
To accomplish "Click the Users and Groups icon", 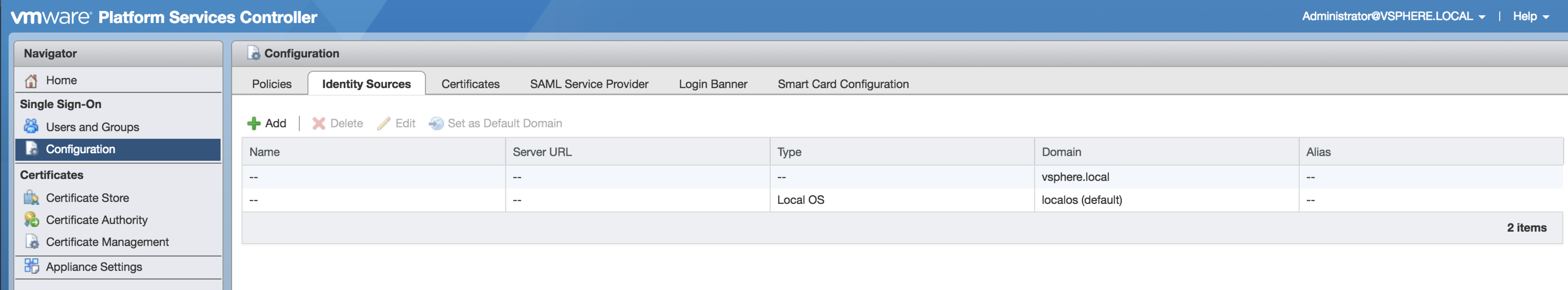I will [31, 127].
